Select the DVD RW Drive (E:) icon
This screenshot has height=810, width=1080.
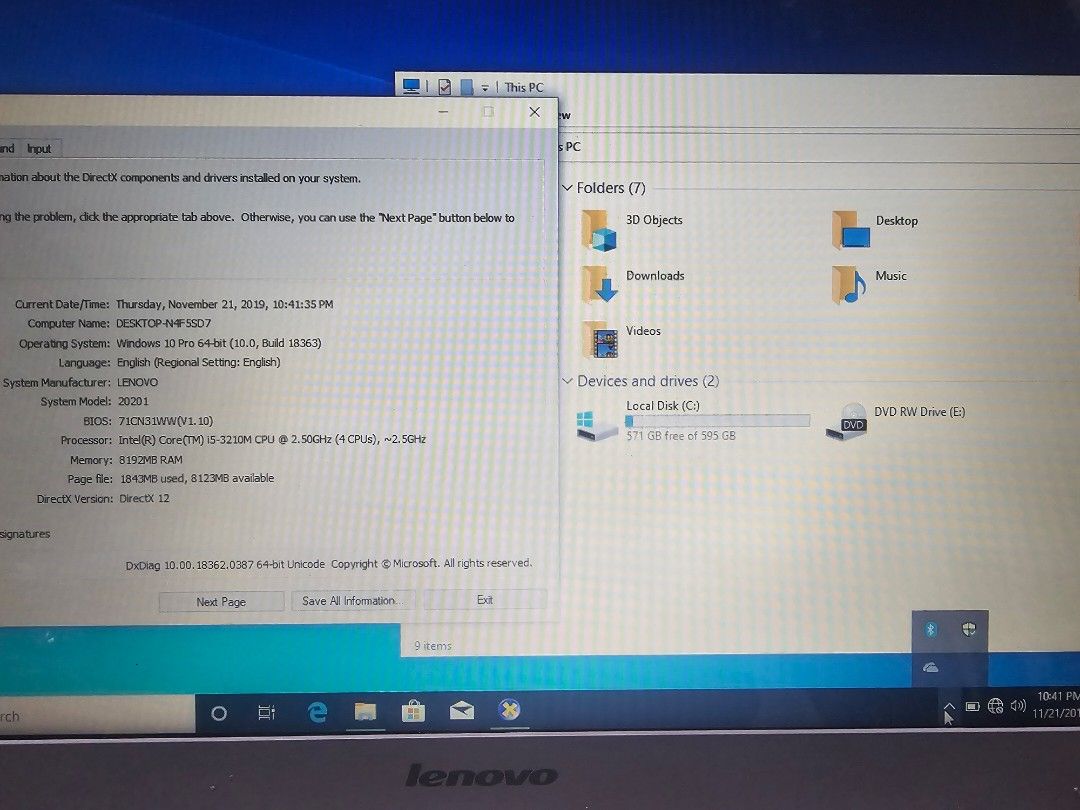tap(847, 421)
